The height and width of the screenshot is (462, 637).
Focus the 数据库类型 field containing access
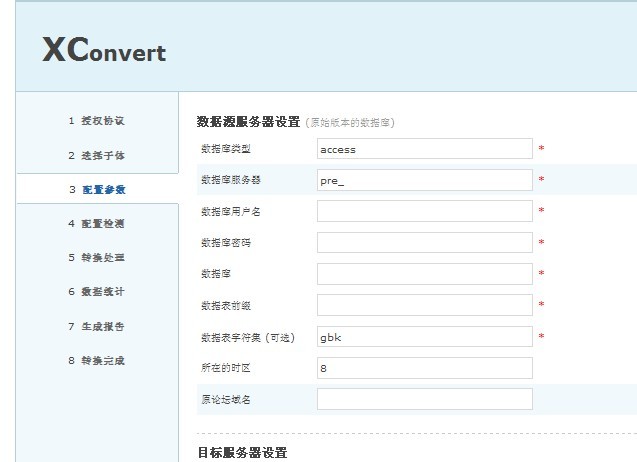425,149
